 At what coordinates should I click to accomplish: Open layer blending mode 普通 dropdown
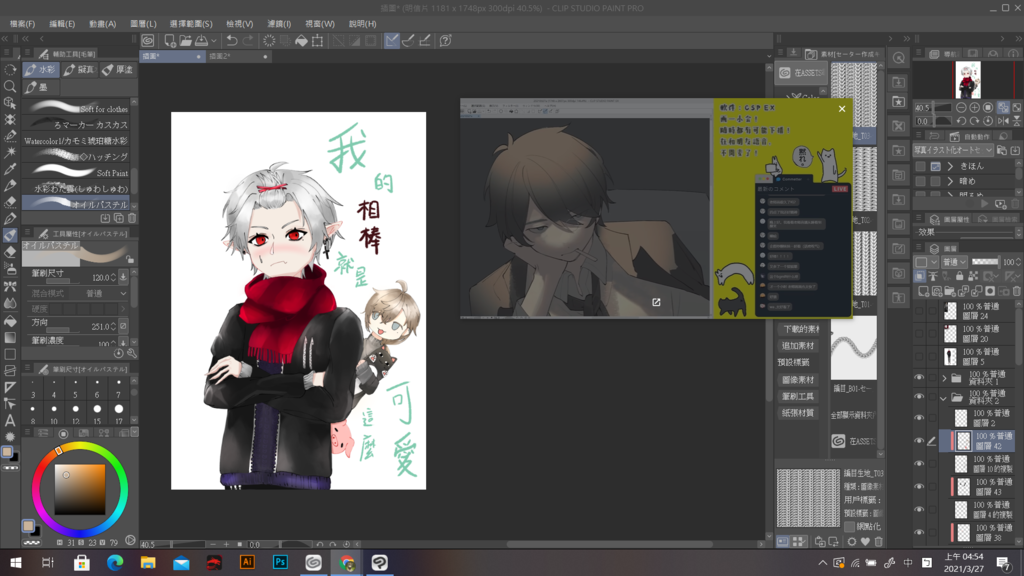tap(953, 262)
